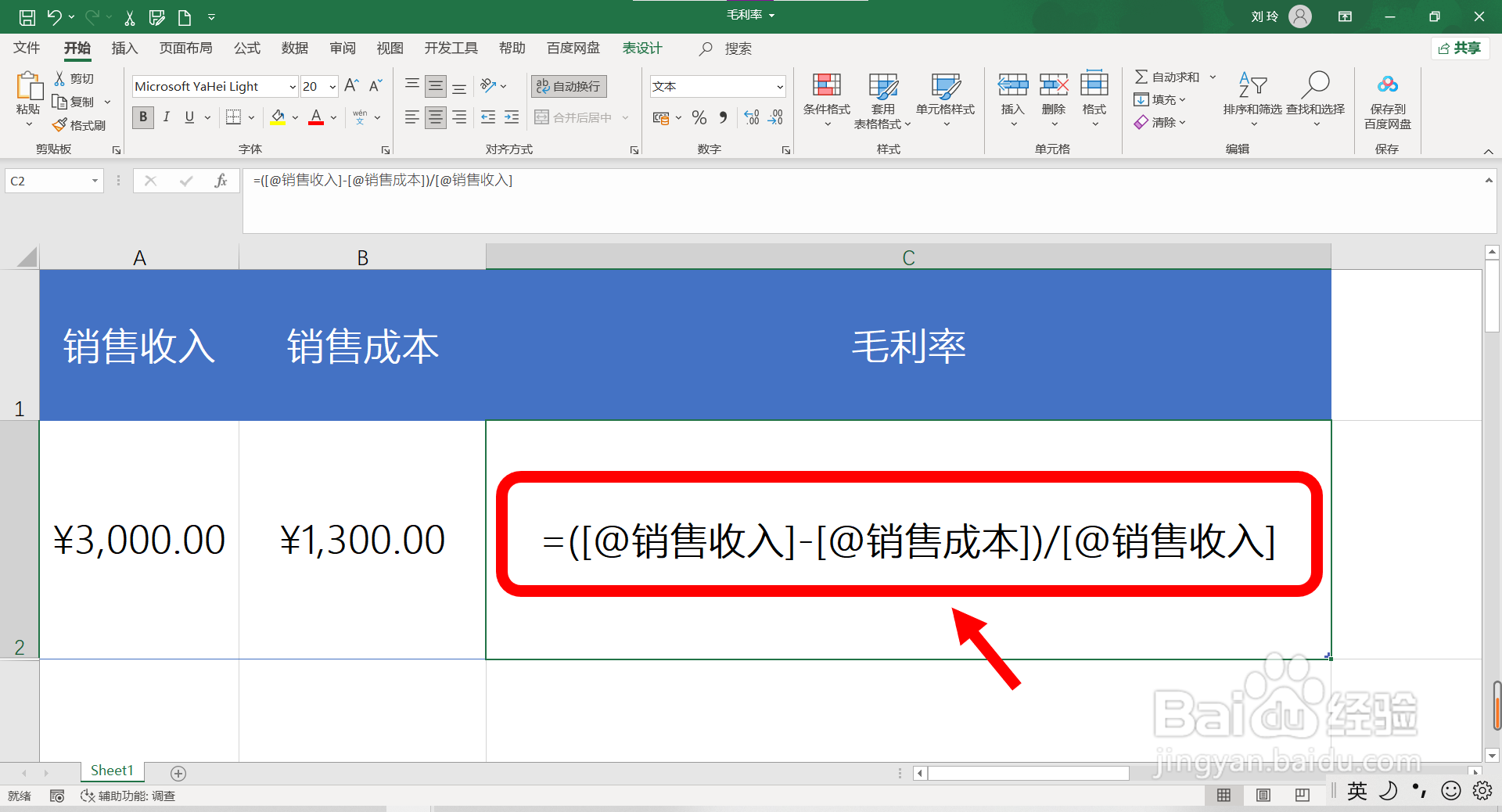Open the font name dropdown
The width and height of the screenshot is (1502, 812).
[x=293, y=87]
